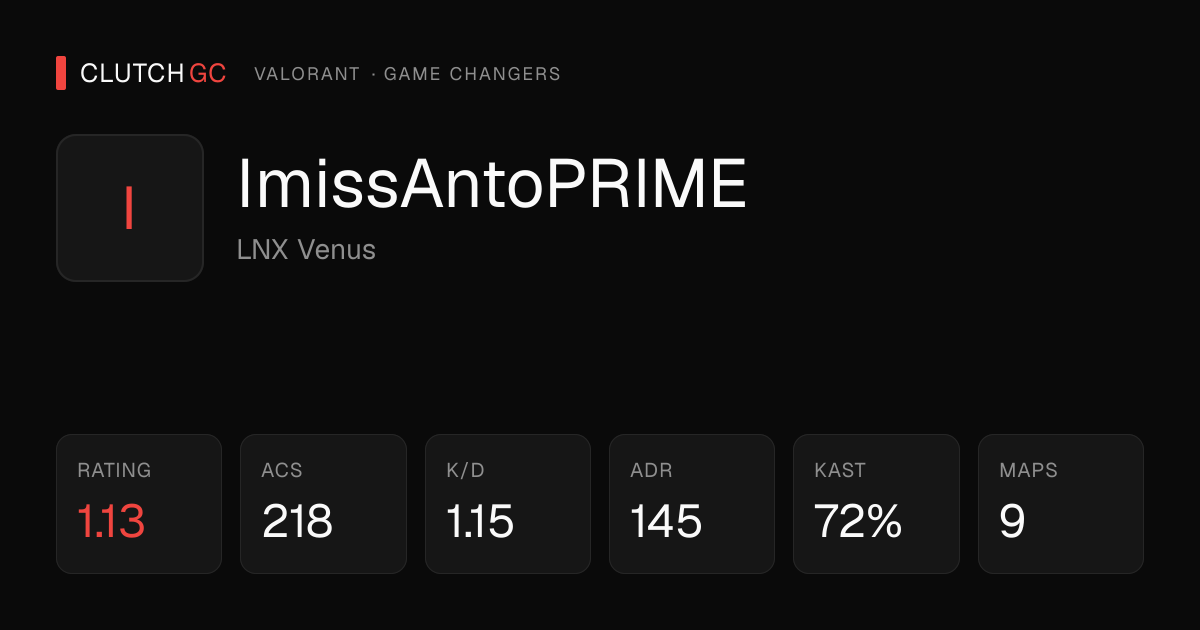Click the 145 ADR value
1200x630 pixels.
[x=666, y=521]
